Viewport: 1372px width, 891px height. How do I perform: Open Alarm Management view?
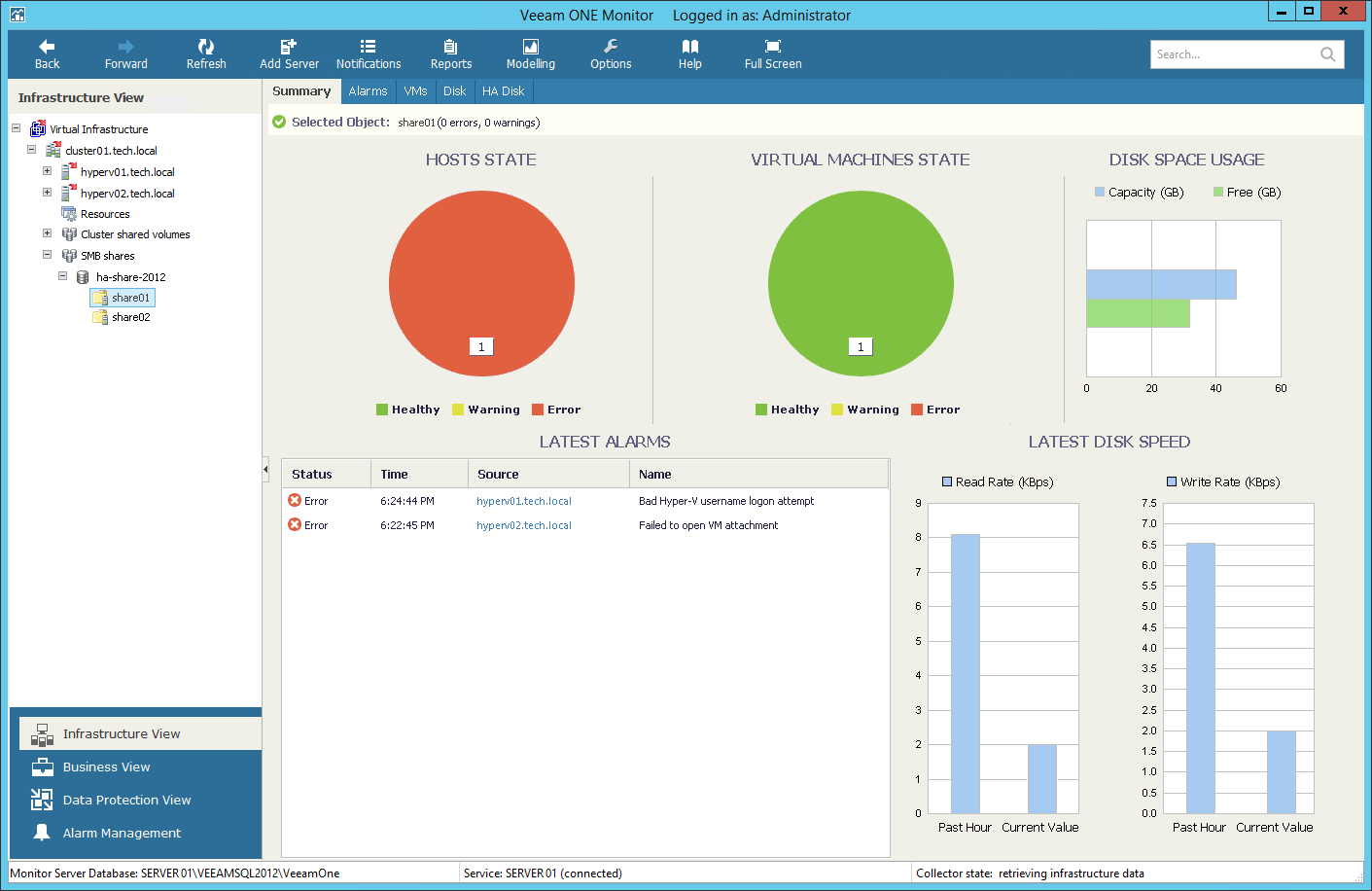(140, 833)
